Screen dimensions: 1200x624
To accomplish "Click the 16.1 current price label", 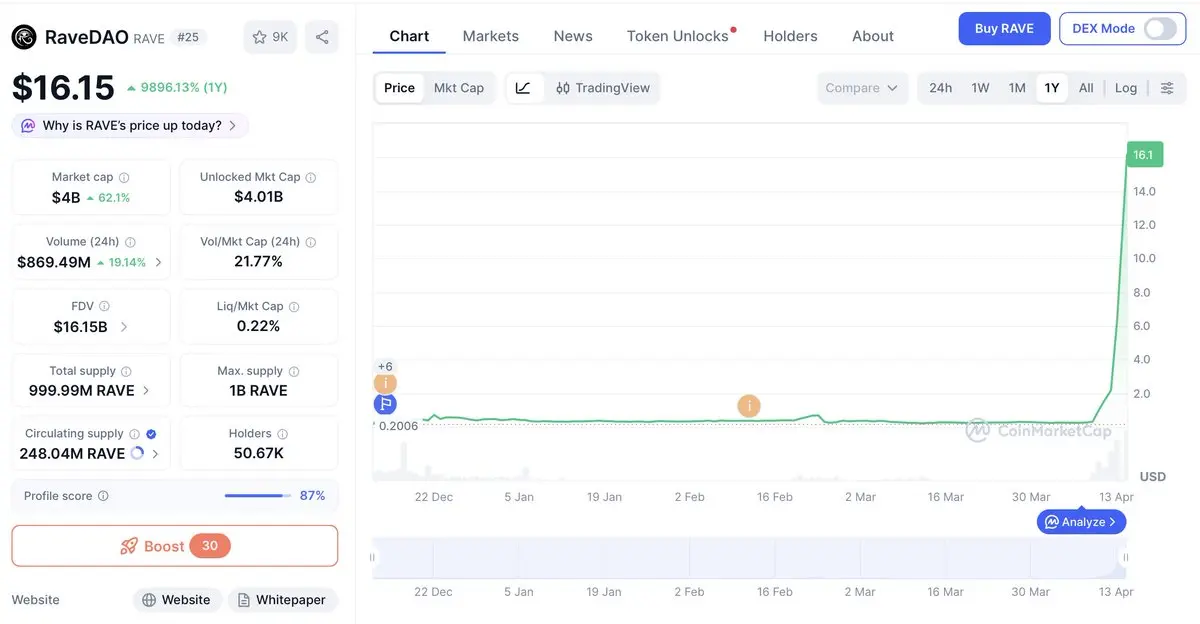I will point(1143,155).
